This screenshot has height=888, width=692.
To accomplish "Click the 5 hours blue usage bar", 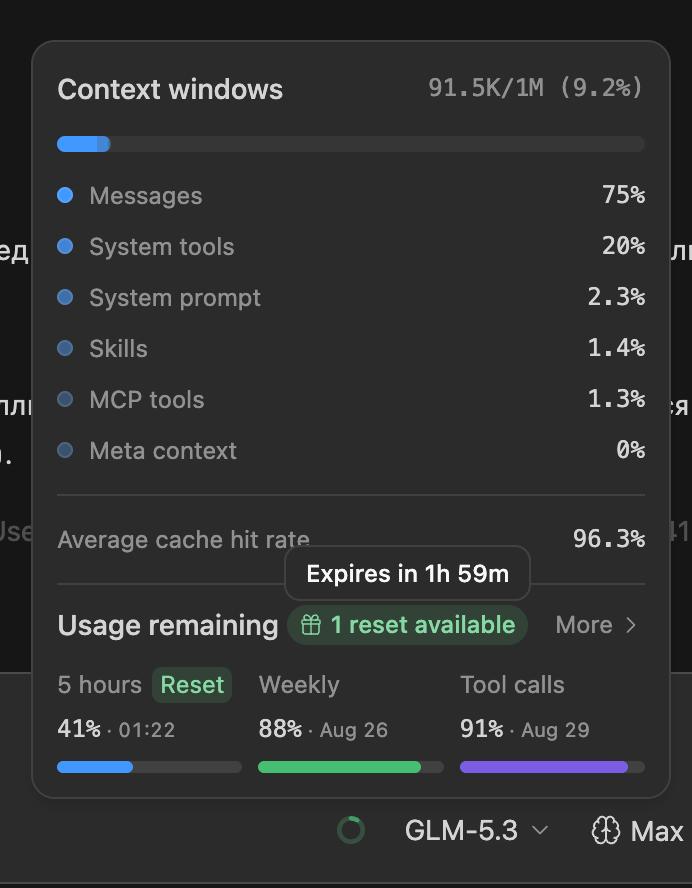I will [149, 767].
